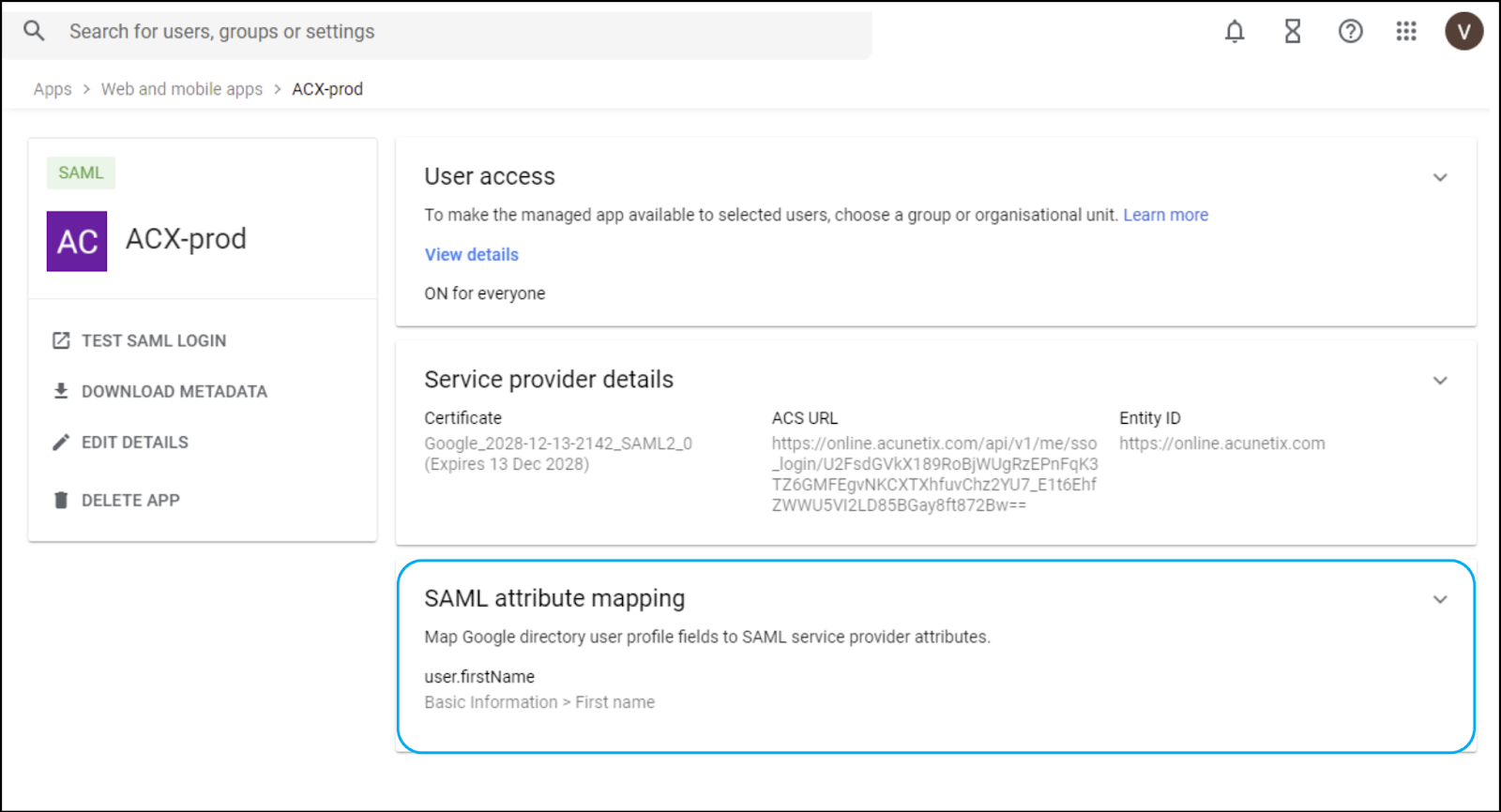Click the Download Metadata arrow icon
The height and width of the screenshot is (812, 1501).
(x=61, y=391)
